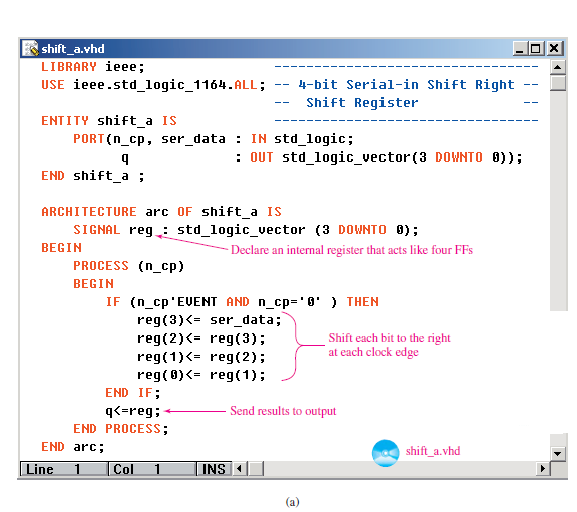Click the THEN keyword
The image size is (577, 512).
(362, 302)
